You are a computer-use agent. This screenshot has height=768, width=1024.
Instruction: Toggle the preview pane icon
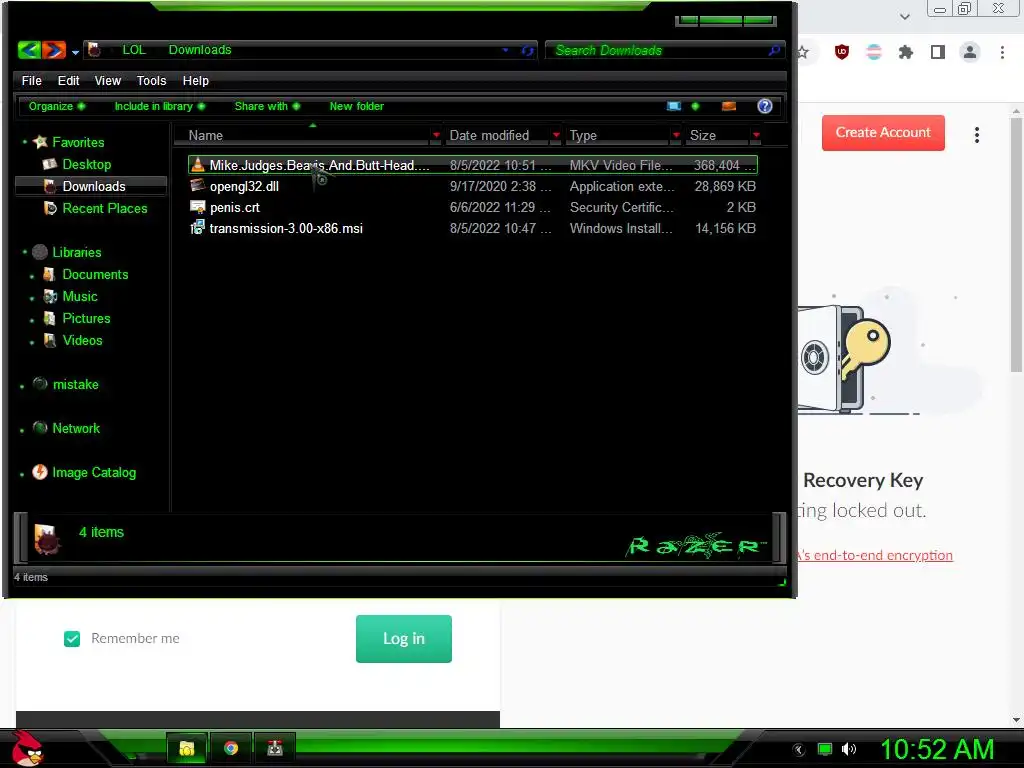click(x=729, y=106)
